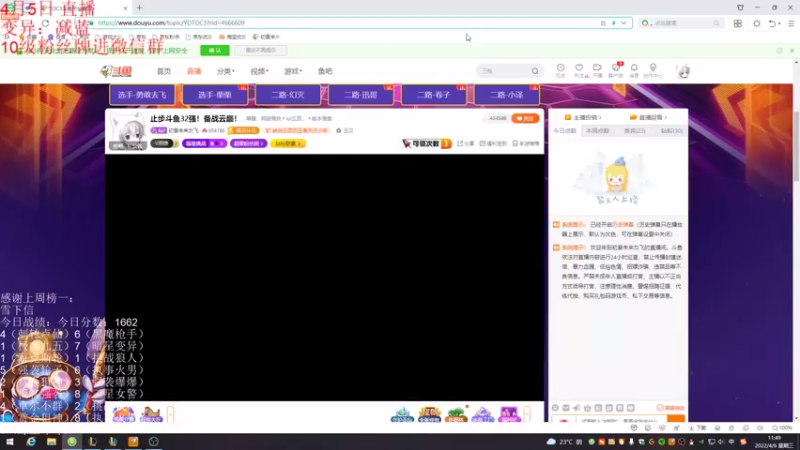Close the green notification bar
This screenshot has height=450, width=800.
(792, 51)
